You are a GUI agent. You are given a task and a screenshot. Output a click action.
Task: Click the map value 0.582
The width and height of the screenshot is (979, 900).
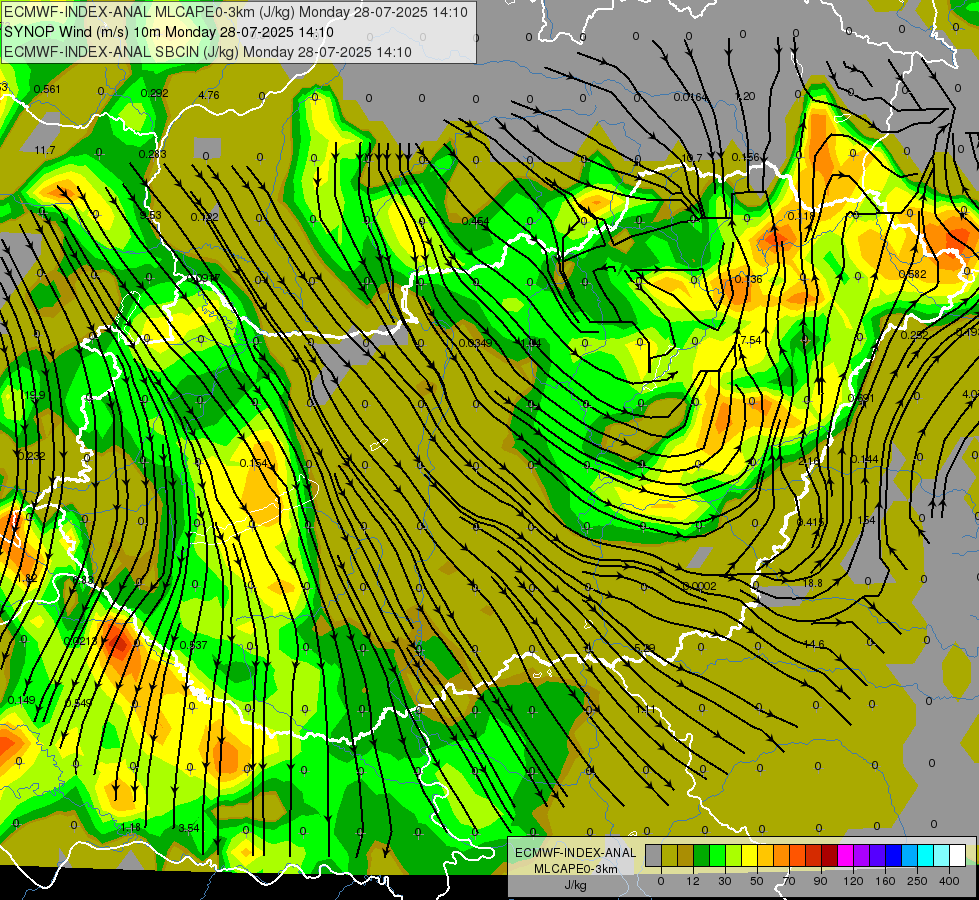(x=912, y=274)
